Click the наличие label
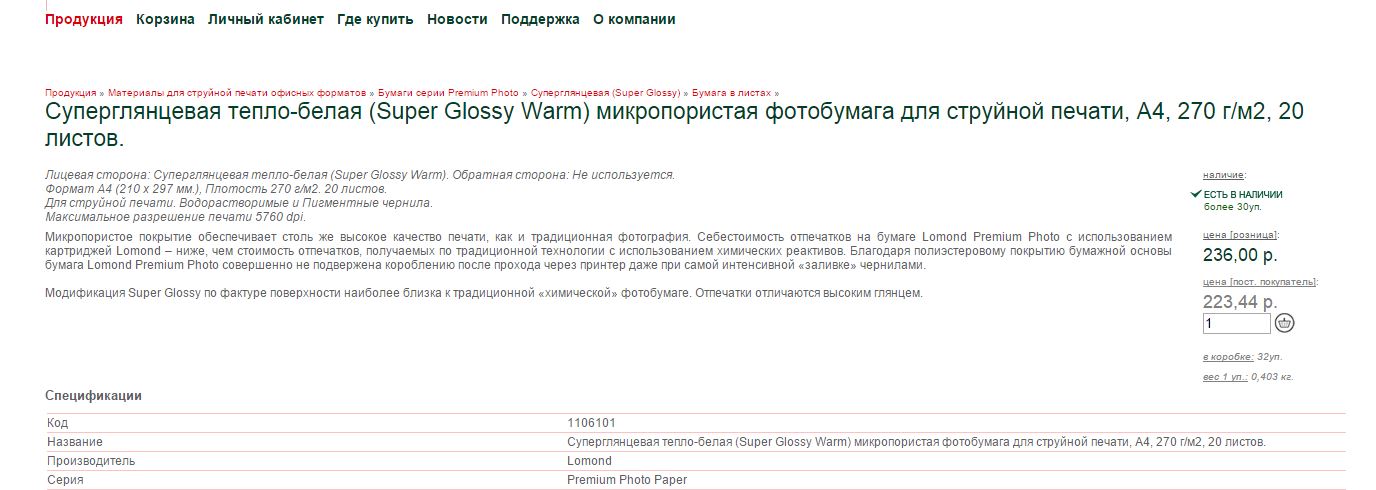The width and height of the screenshot is (1376, 490). click(1224, 175)
